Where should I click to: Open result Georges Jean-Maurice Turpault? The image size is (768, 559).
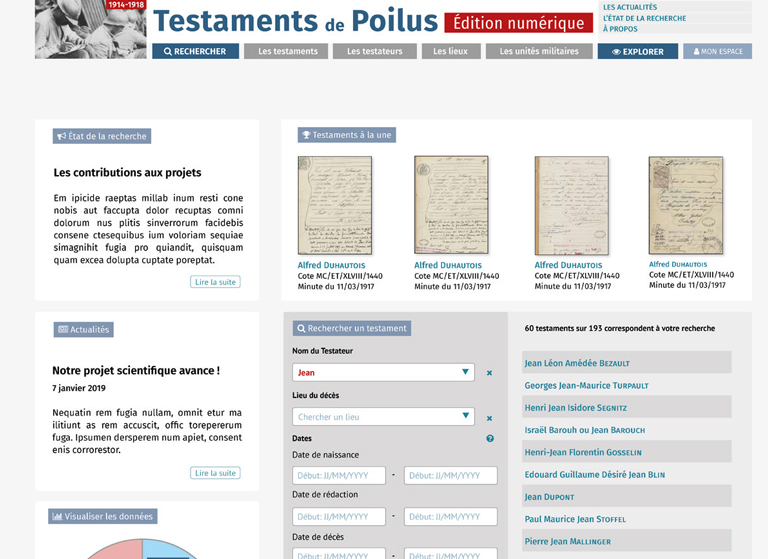point(626,385)
